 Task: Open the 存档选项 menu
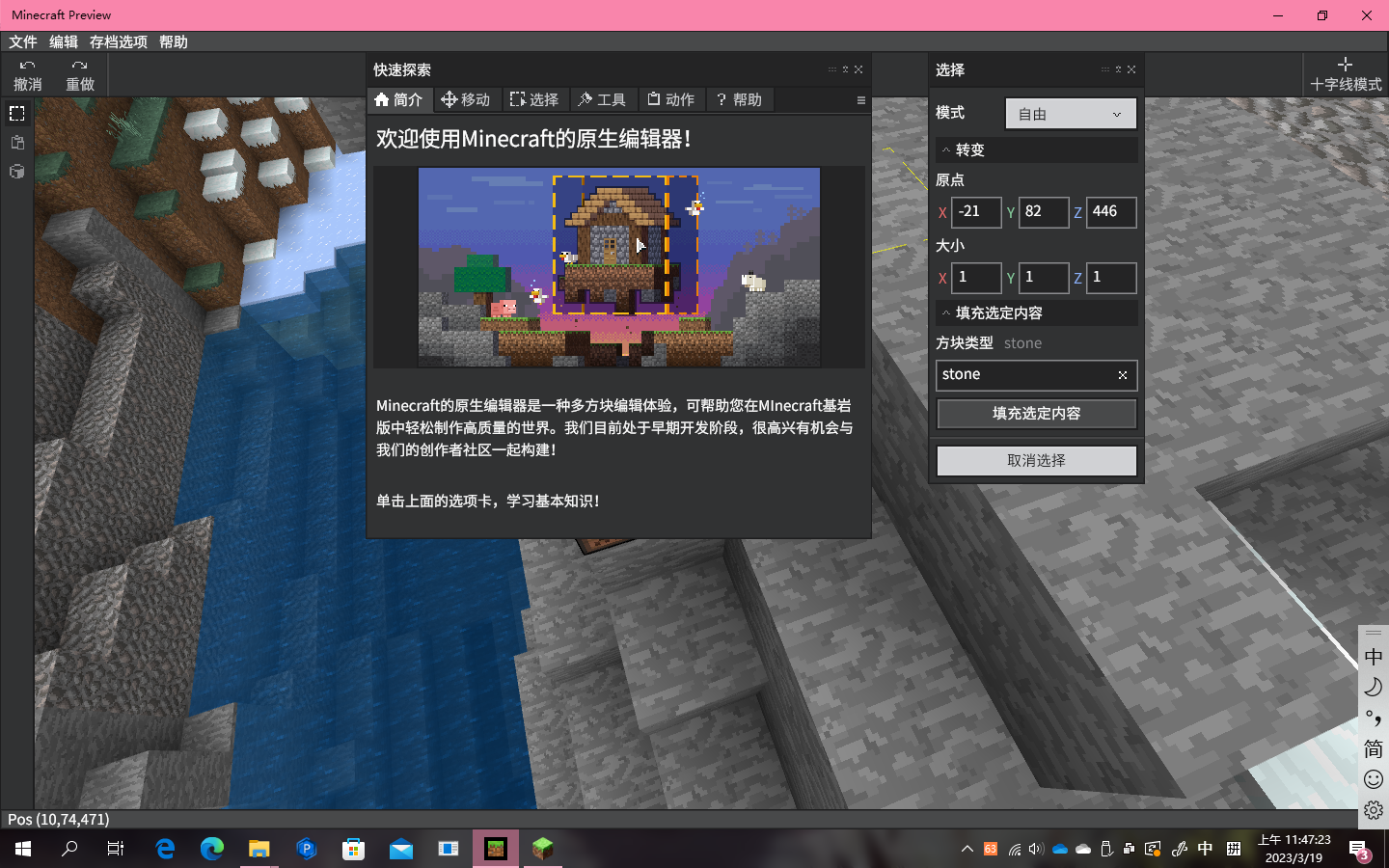point(119,41)
